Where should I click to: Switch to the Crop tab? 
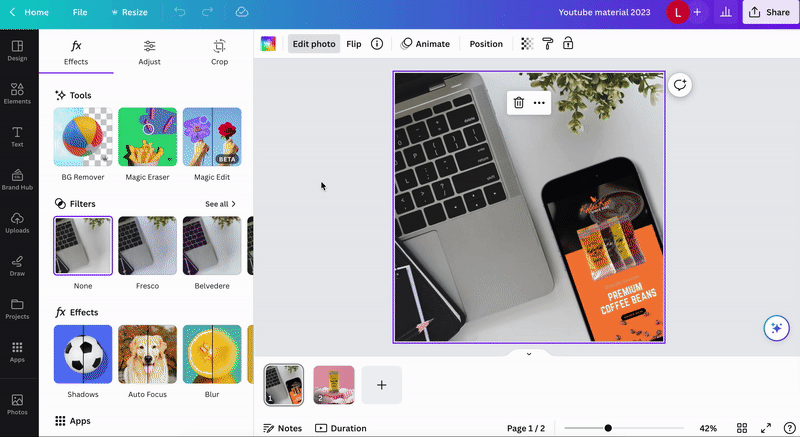(x=219, y=52)
